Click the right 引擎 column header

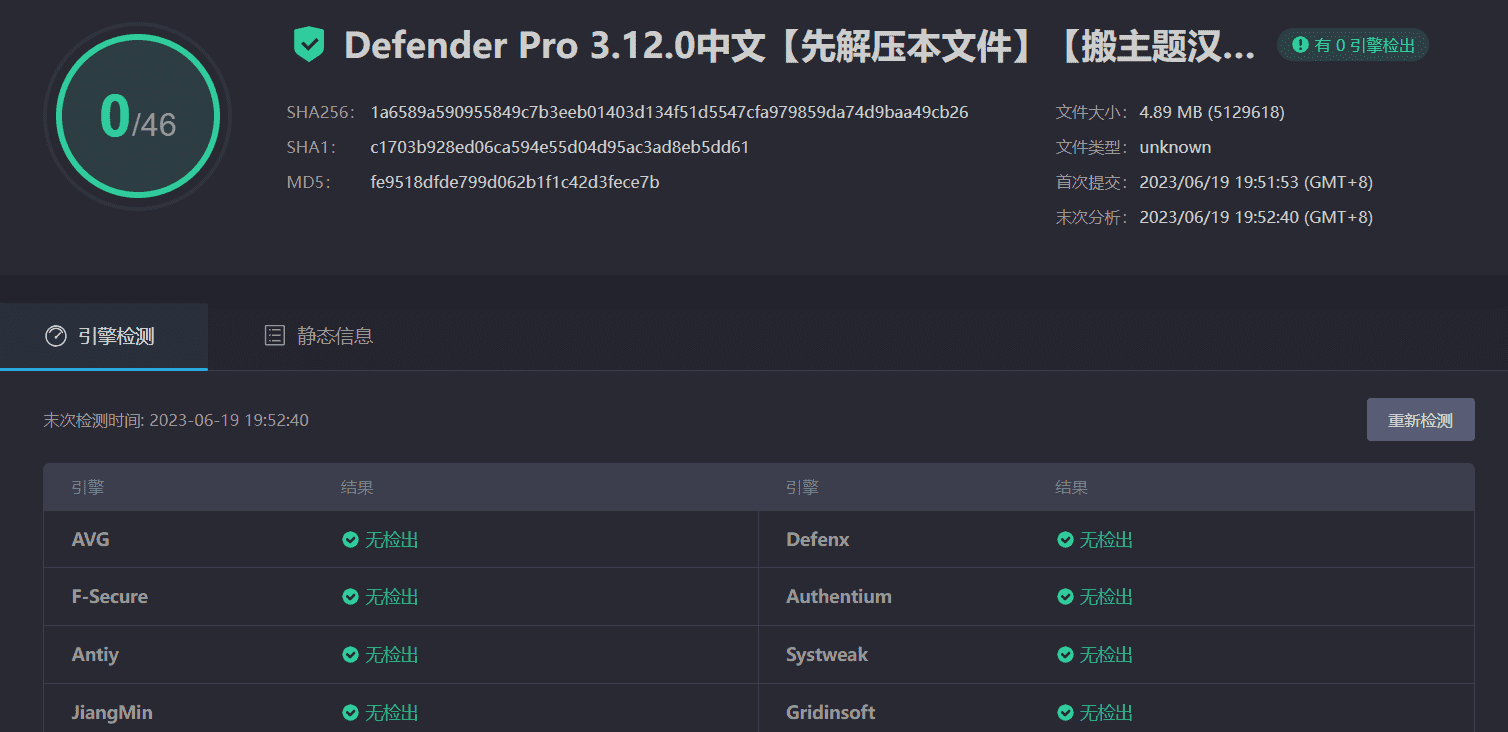tap(802, 488)
